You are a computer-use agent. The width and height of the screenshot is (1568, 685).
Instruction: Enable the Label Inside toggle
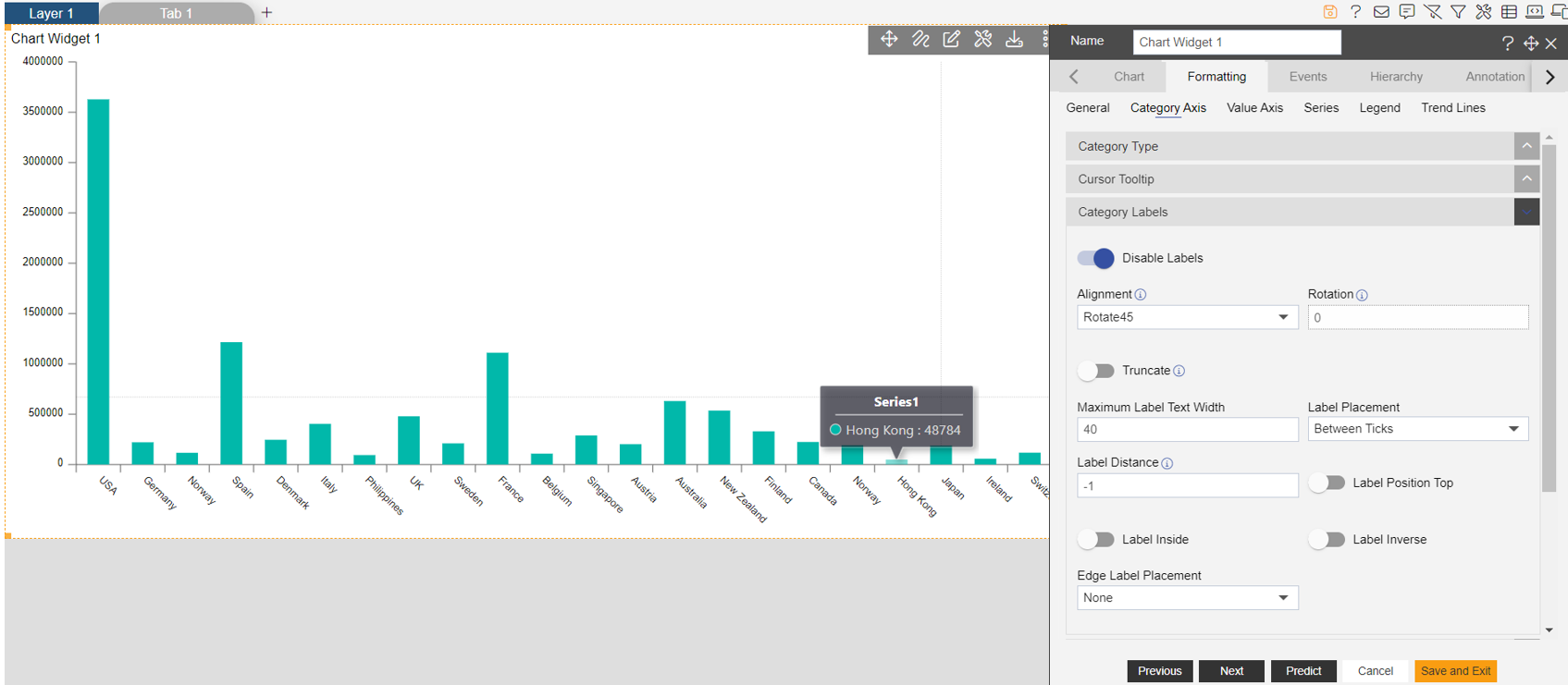pyautogui.click(x=1096, y=540)
